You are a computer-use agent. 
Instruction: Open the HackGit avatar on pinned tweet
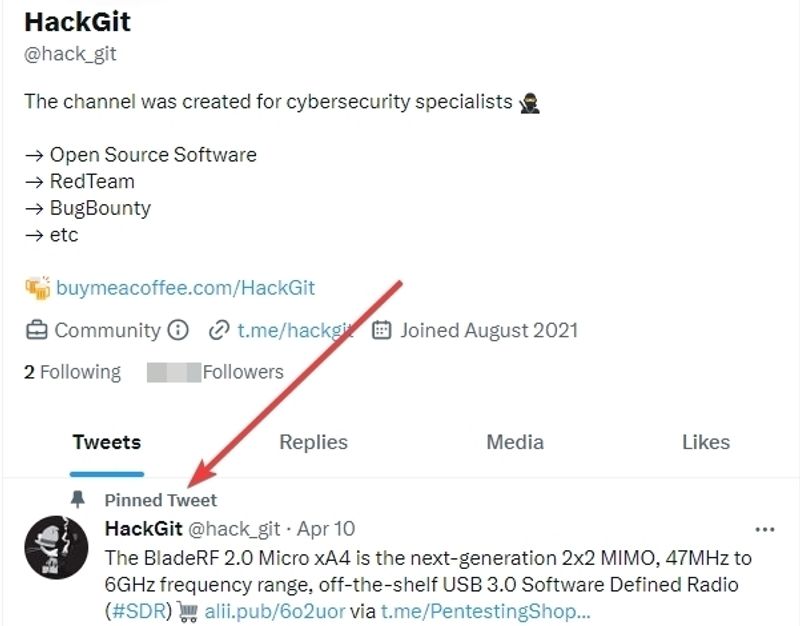click(56, 547)
